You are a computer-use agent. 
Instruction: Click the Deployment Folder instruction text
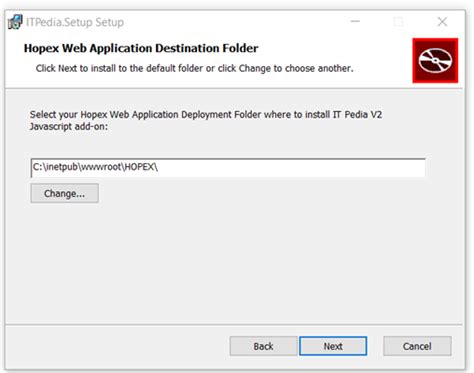point(206,114)
